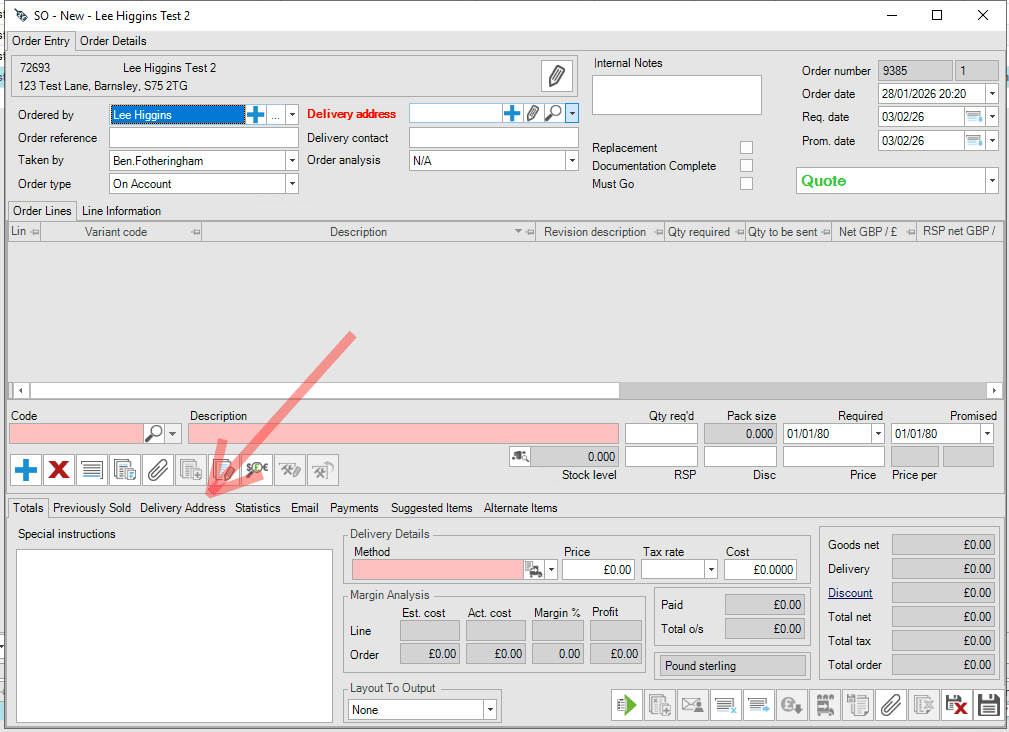Open the Suggested Items tab
The image size is (1009, 732).
click(x=432, y=508)
